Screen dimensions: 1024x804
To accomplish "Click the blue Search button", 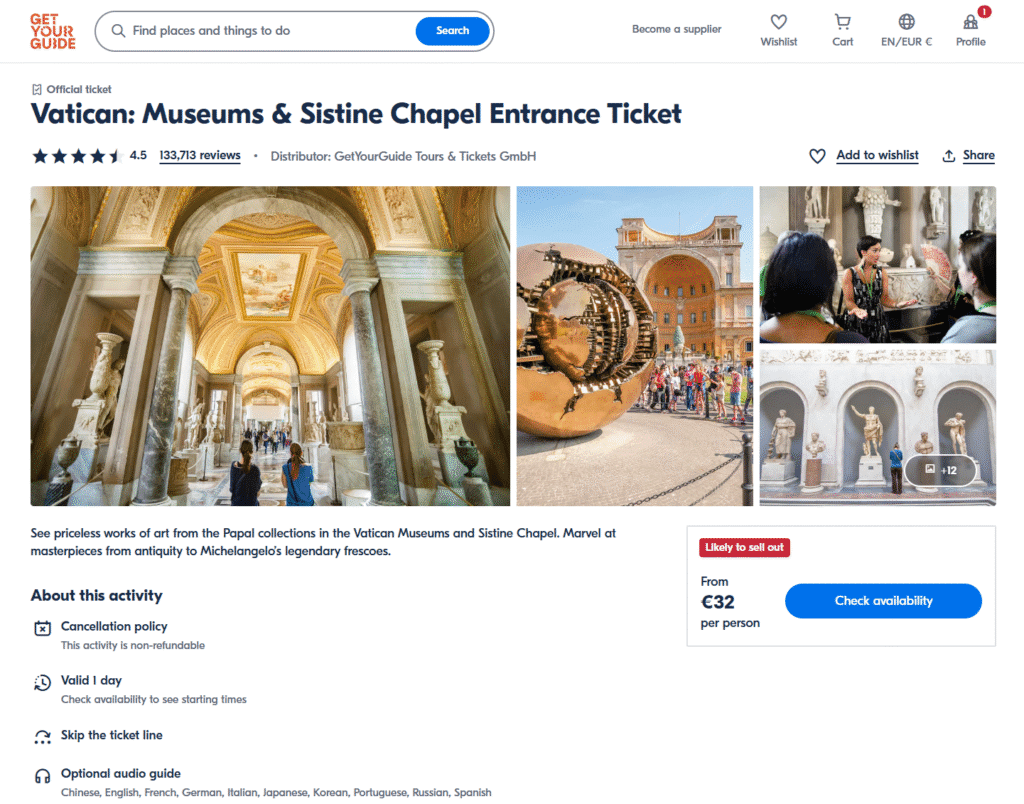I will (453, 31).
